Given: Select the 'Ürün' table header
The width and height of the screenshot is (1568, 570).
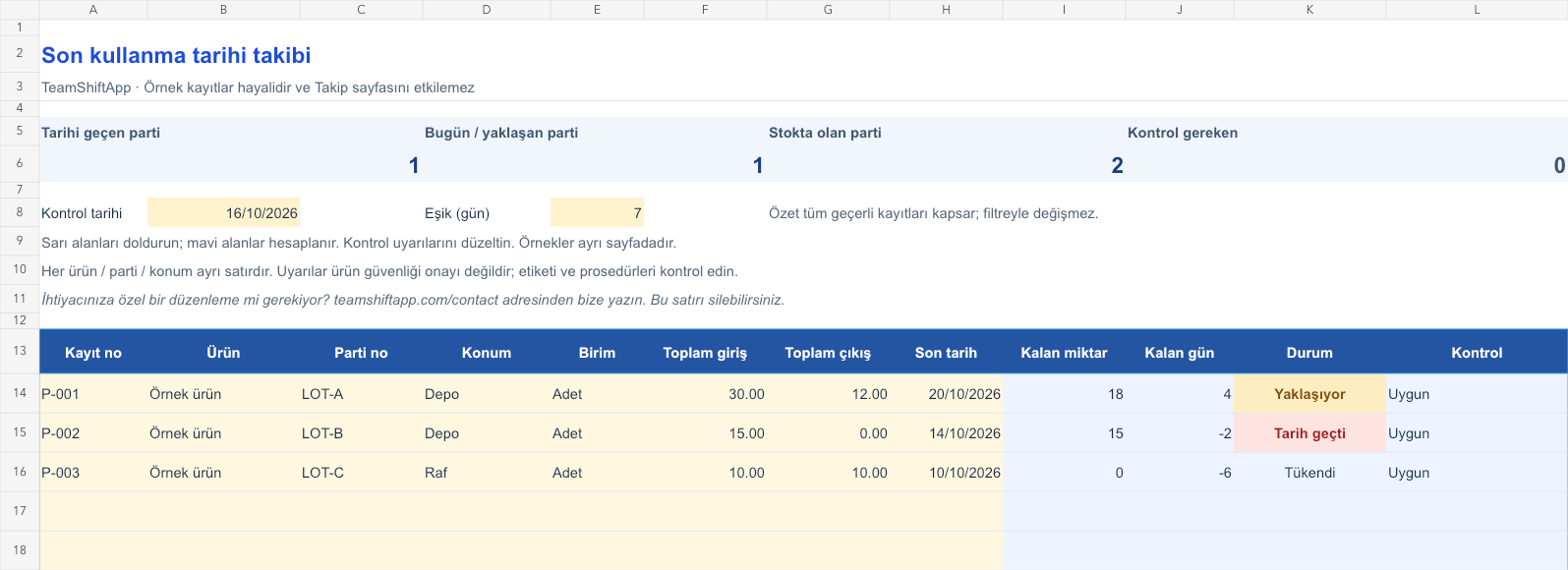Looking at the screenshot, I should coord(223,353).
